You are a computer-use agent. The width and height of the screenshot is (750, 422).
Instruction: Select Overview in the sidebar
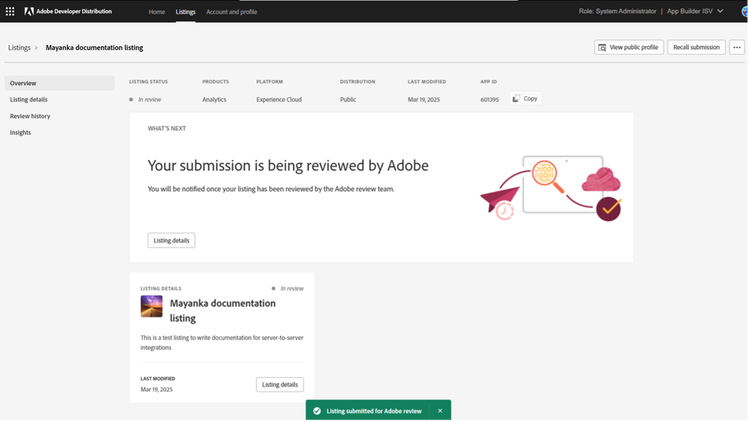(60, 83)
